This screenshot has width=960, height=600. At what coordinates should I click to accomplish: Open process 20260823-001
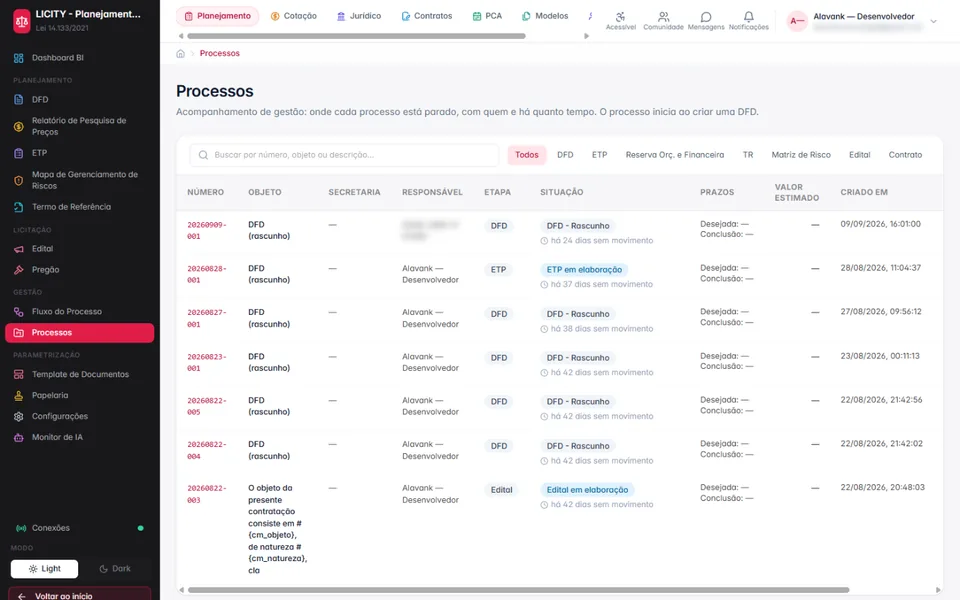point(206,362)
